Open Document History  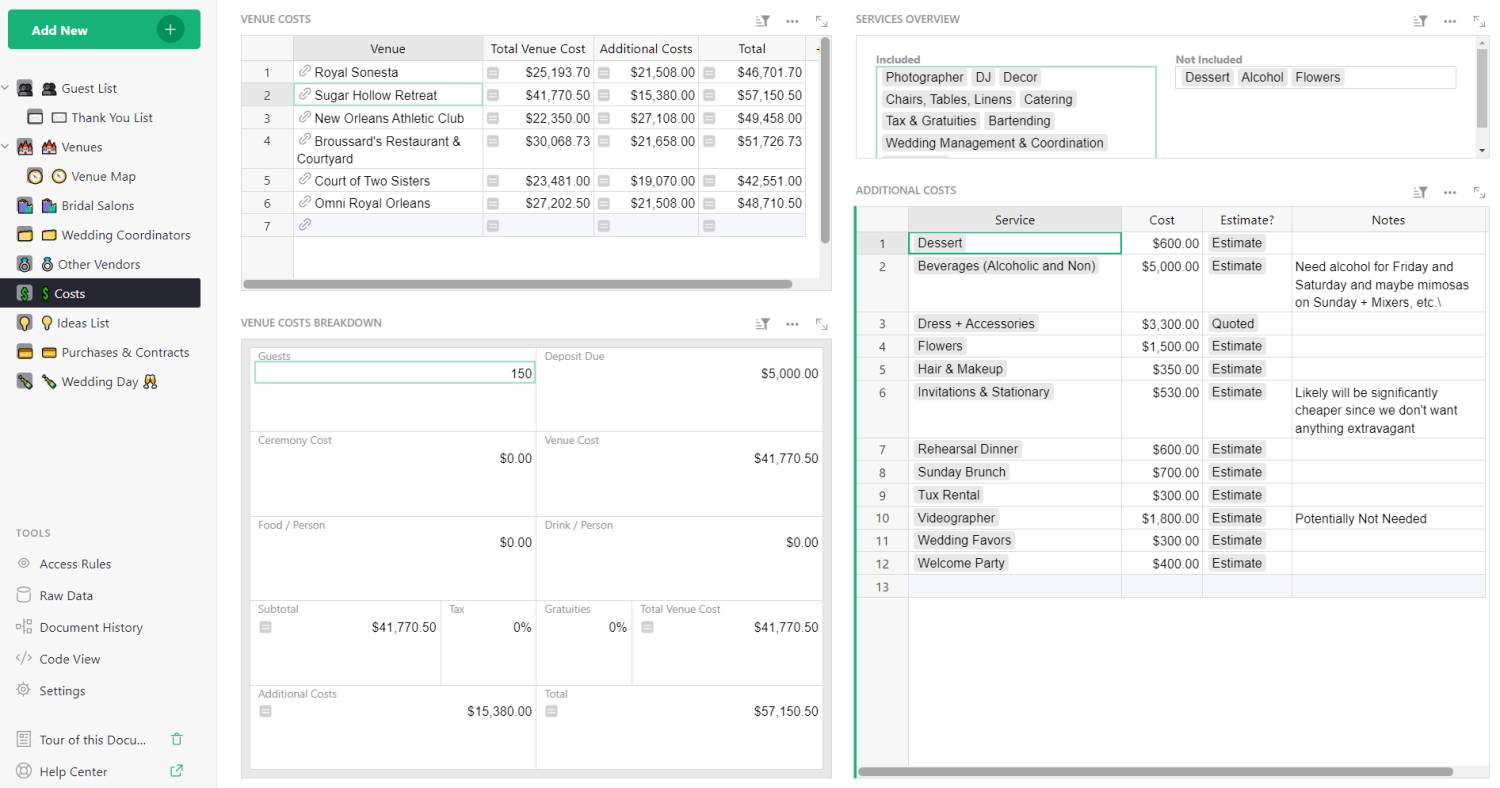click(91, 627)
